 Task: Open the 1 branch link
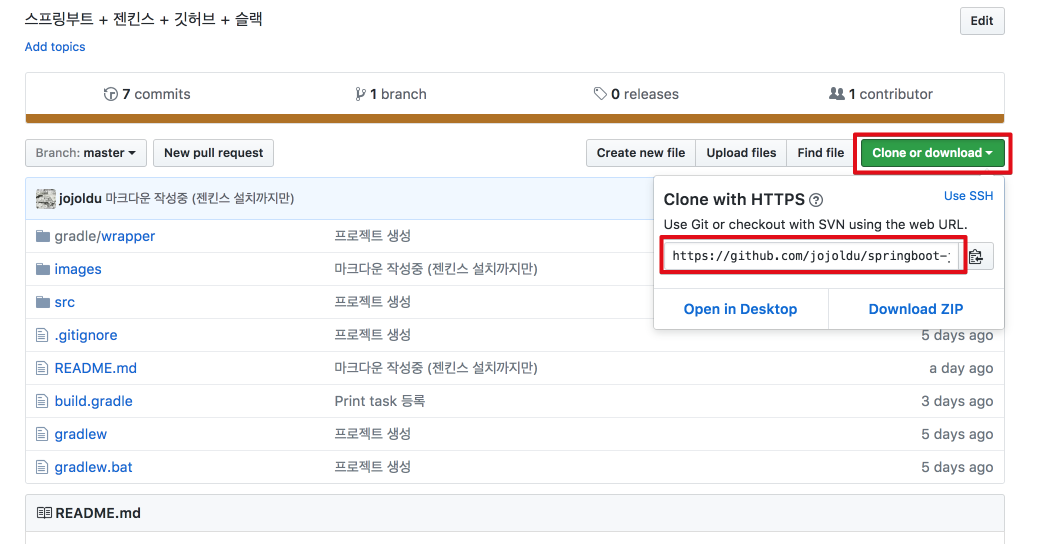pos(391,94)
